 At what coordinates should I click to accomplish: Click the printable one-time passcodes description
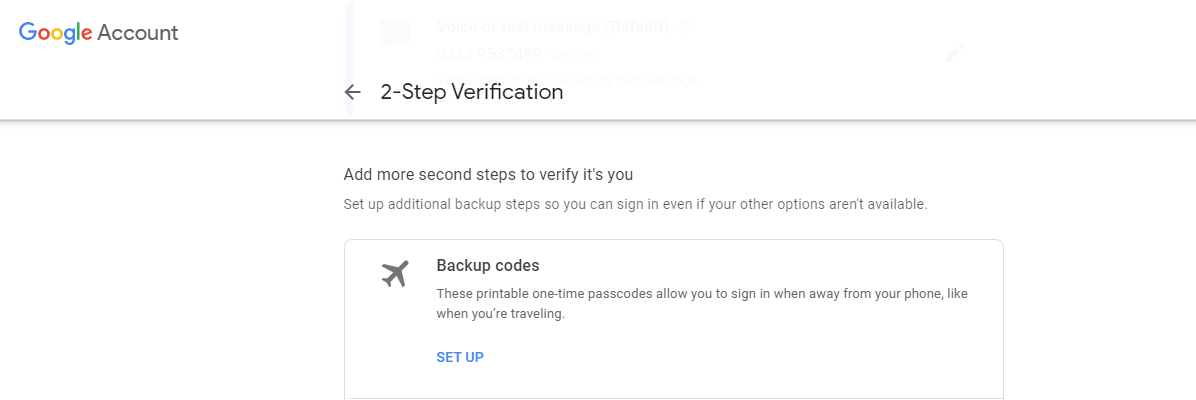702,304
